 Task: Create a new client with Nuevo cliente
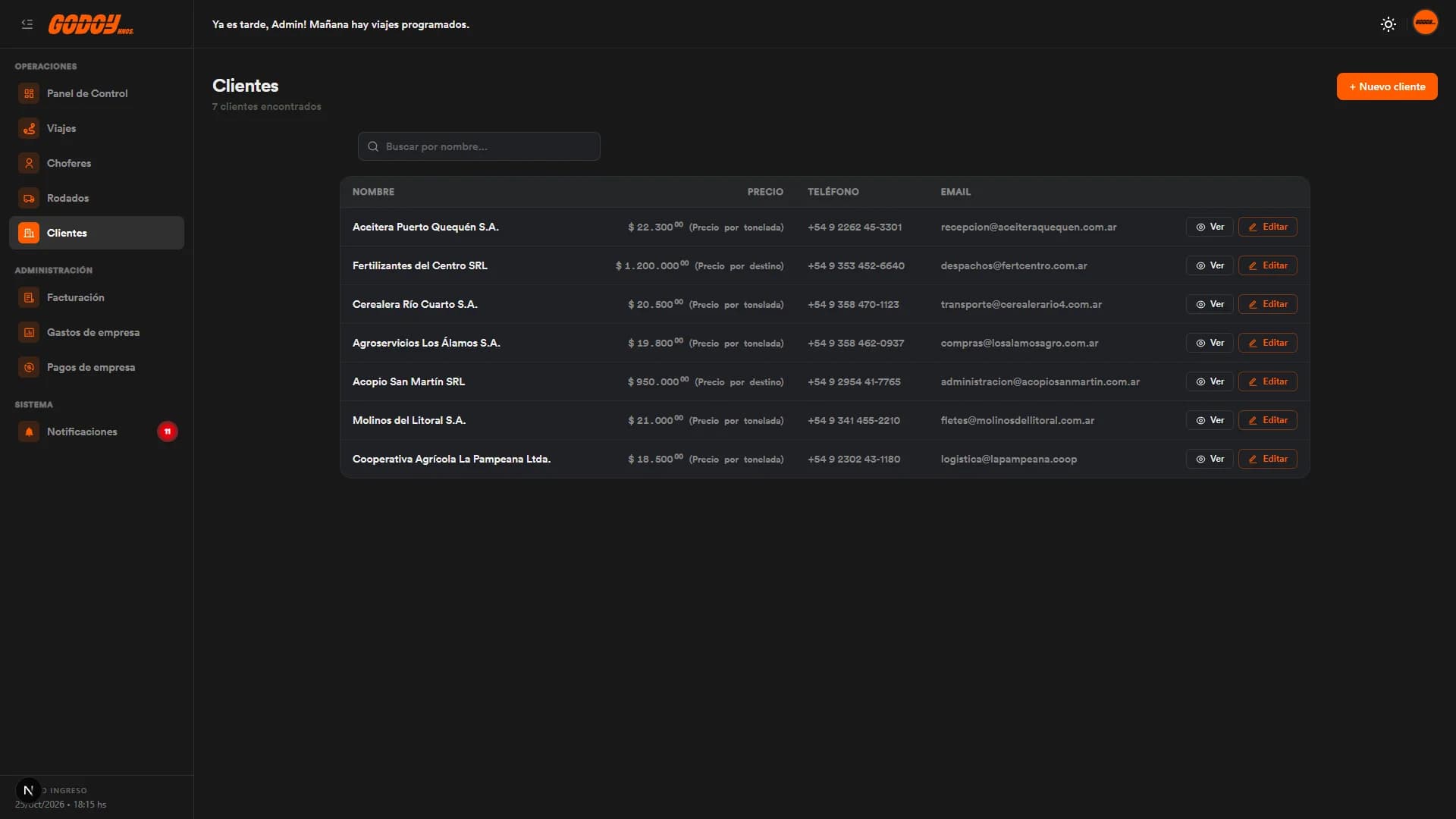coord(1386,86)
